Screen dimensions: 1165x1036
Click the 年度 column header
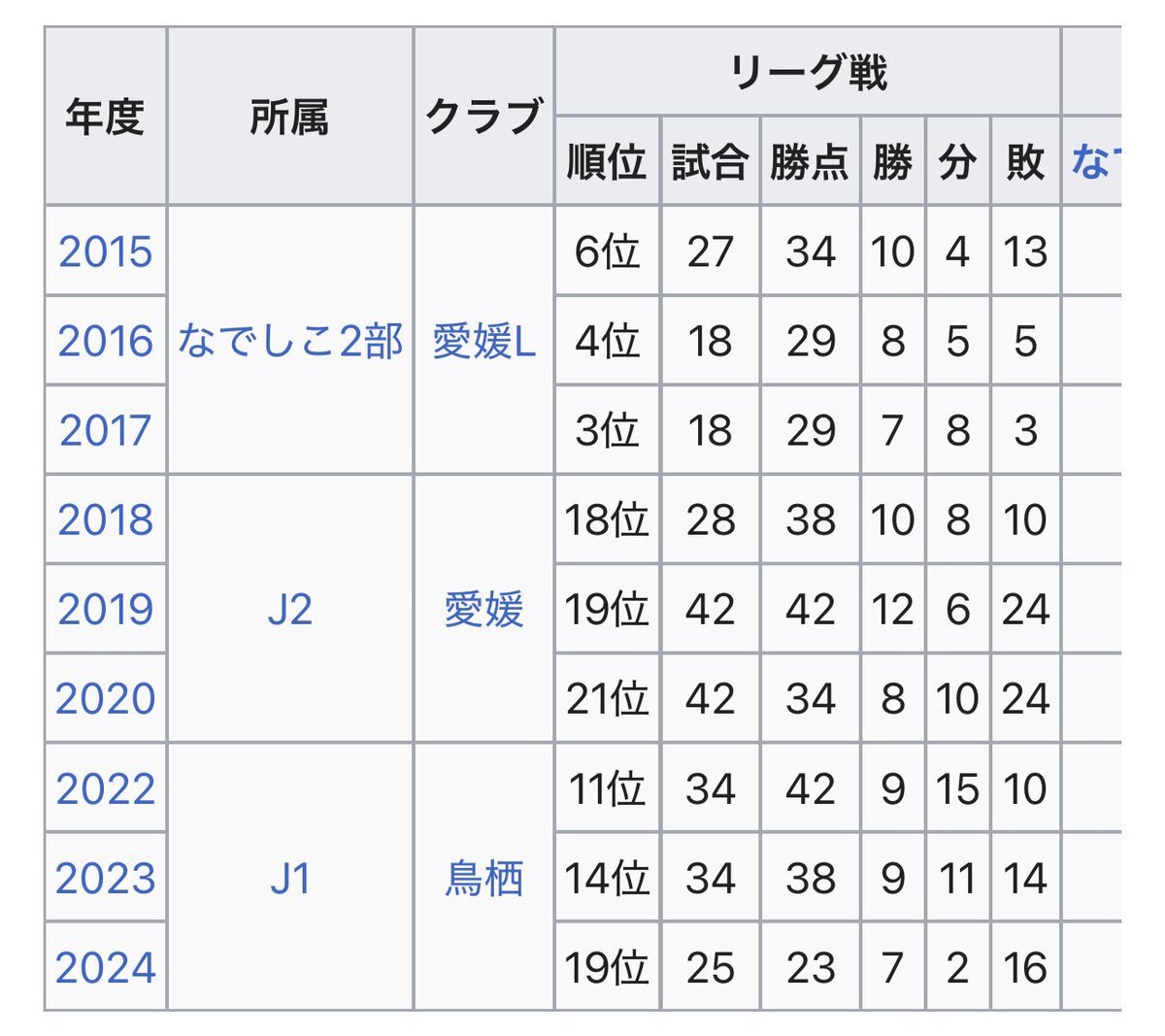(105, 117)
